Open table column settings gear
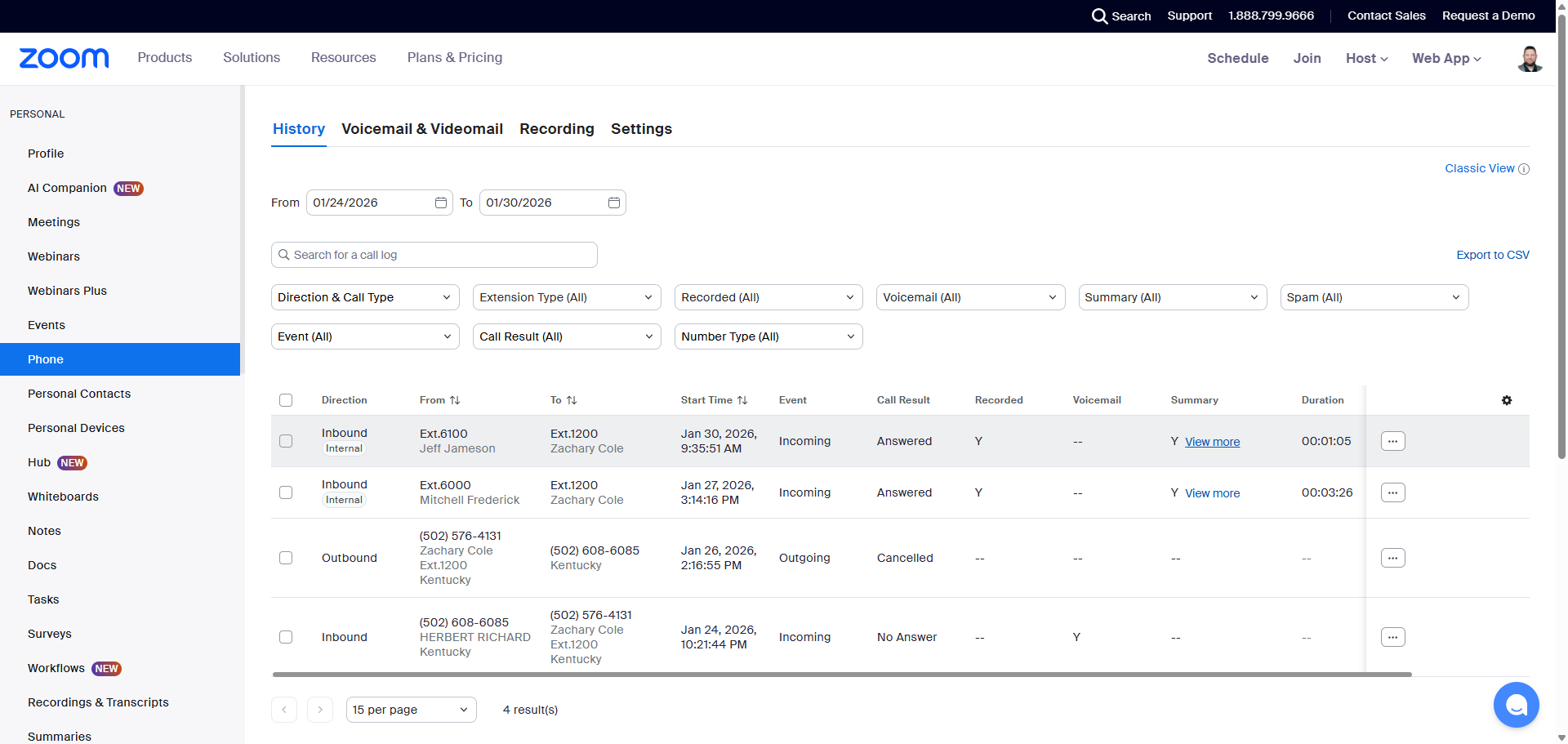Screen dimensions: 1568x744 click(x=1507, y=400)
